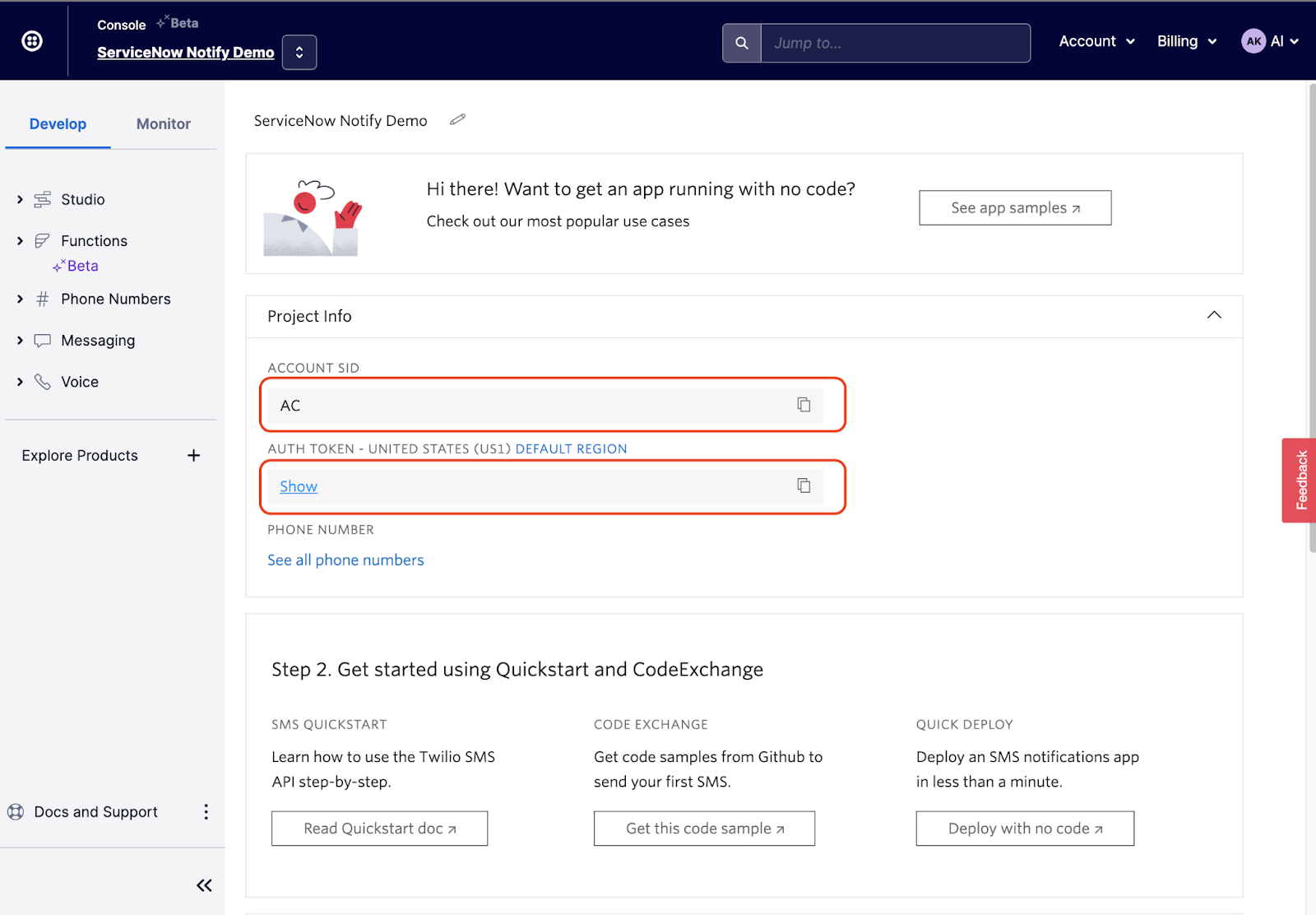
Task: Click the Docs and Support lifebuoy icon
Action: tap(16, 811)
